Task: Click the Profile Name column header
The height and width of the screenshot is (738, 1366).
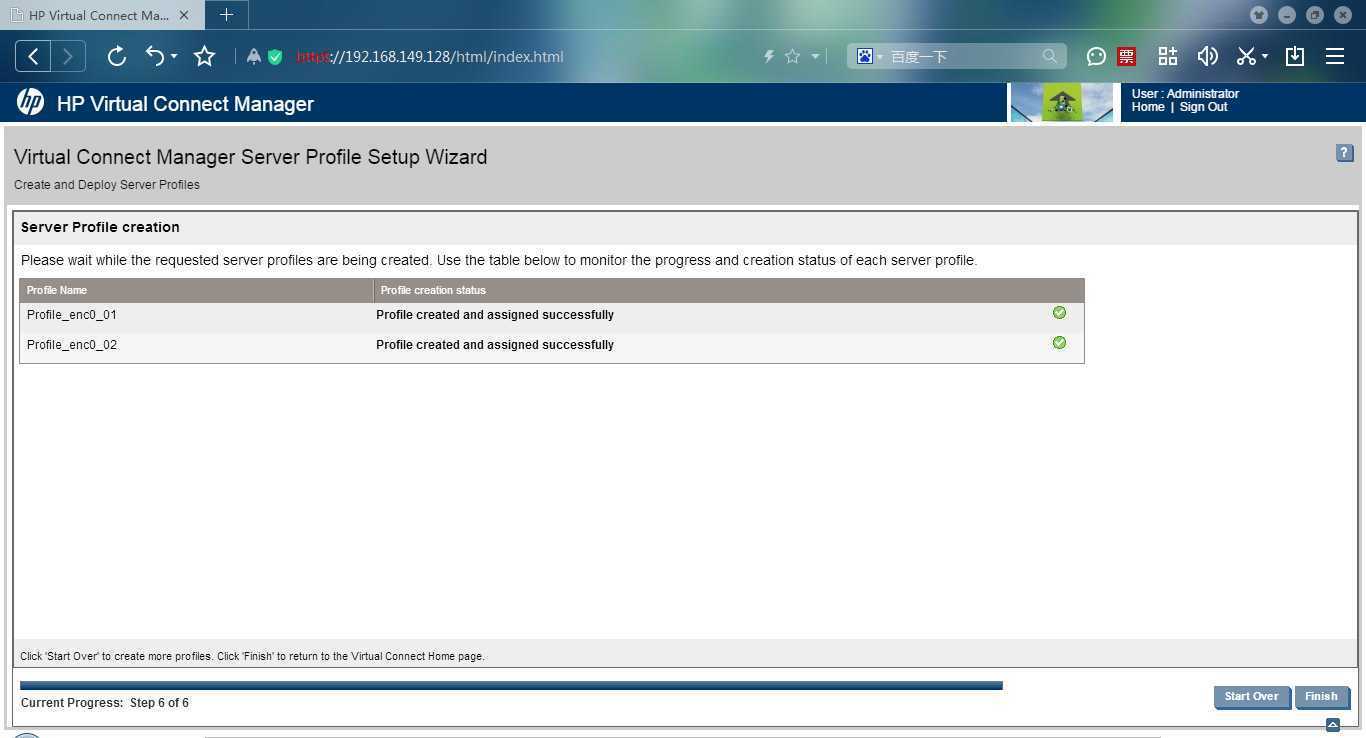Action: pyautogui.click(x=196, y=290)
